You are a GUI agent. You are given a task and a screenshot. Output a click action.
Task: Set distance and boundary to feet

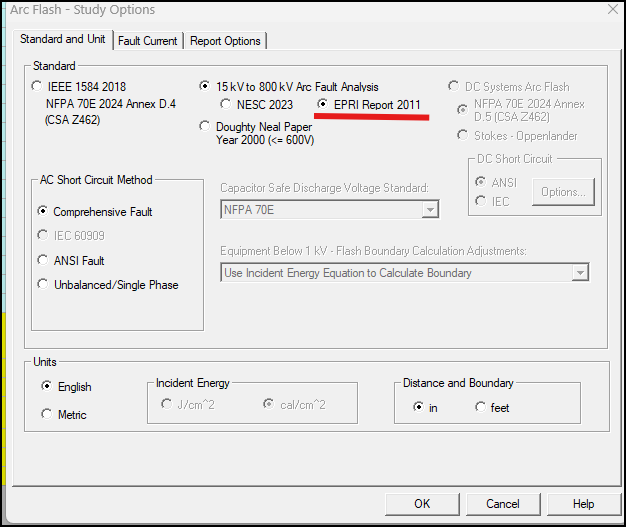coord(480,408)
